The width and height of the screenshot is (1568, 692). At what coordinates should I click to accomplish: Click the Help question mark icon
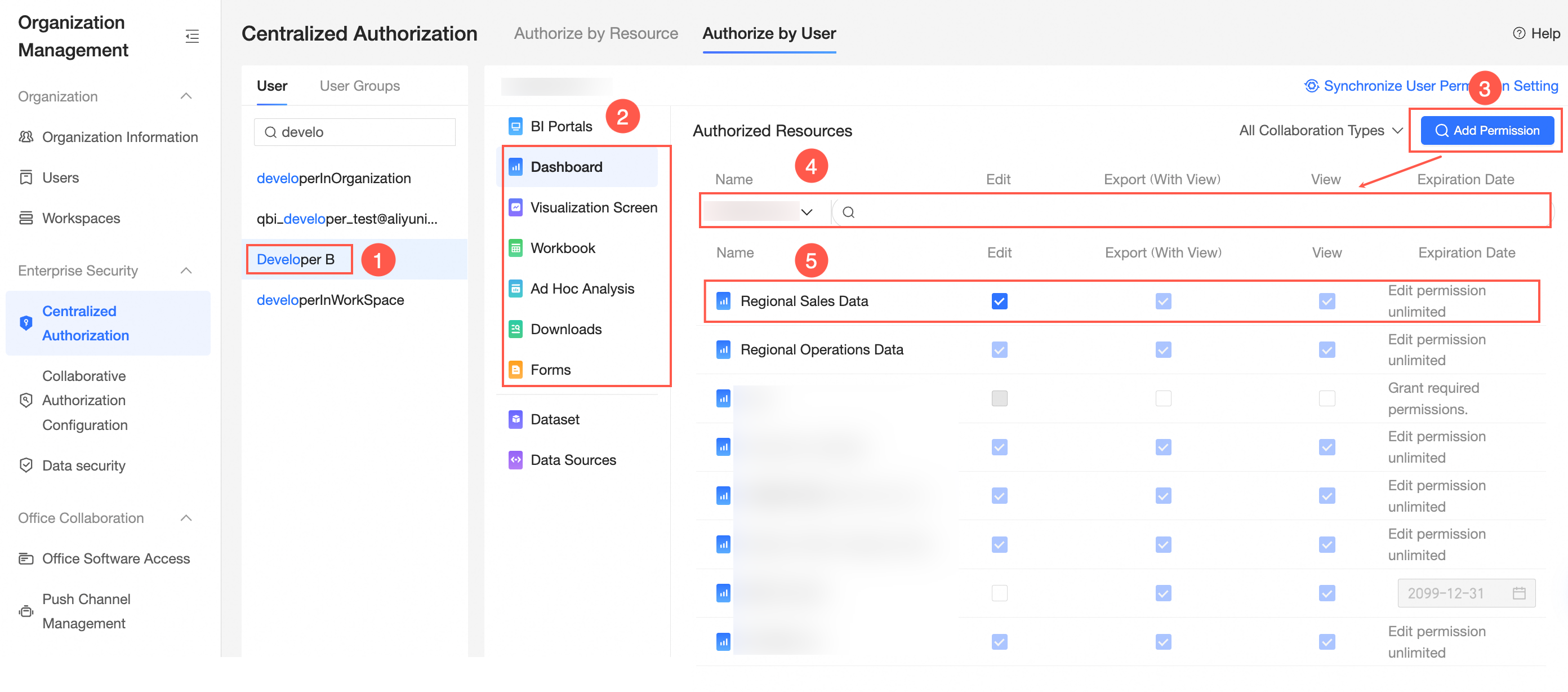tap(1518, 33)
